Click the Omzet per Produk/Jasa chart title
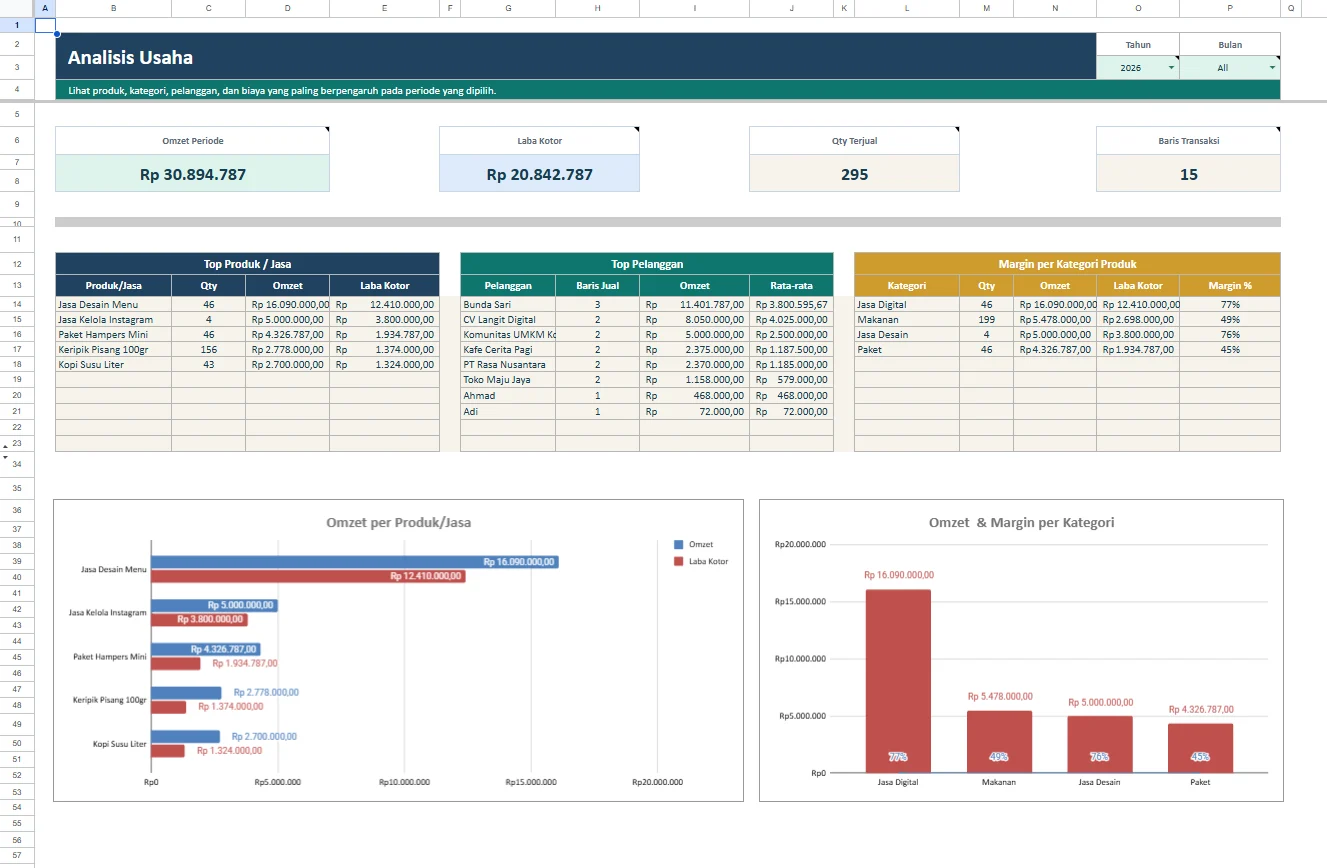The height and width of the screenshot is (868, 1327). (x=398, y=522)
